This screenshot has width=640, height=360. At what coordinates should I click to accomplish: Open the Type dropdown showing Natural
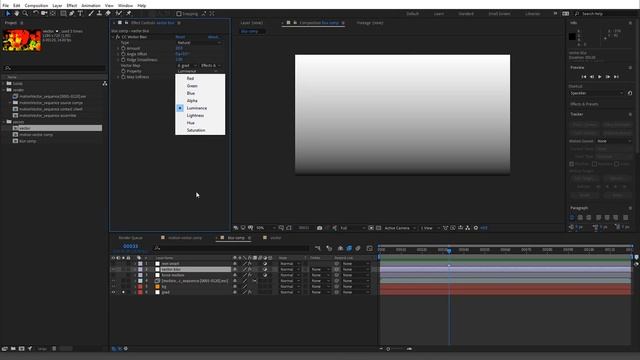[x=199, y=42]
